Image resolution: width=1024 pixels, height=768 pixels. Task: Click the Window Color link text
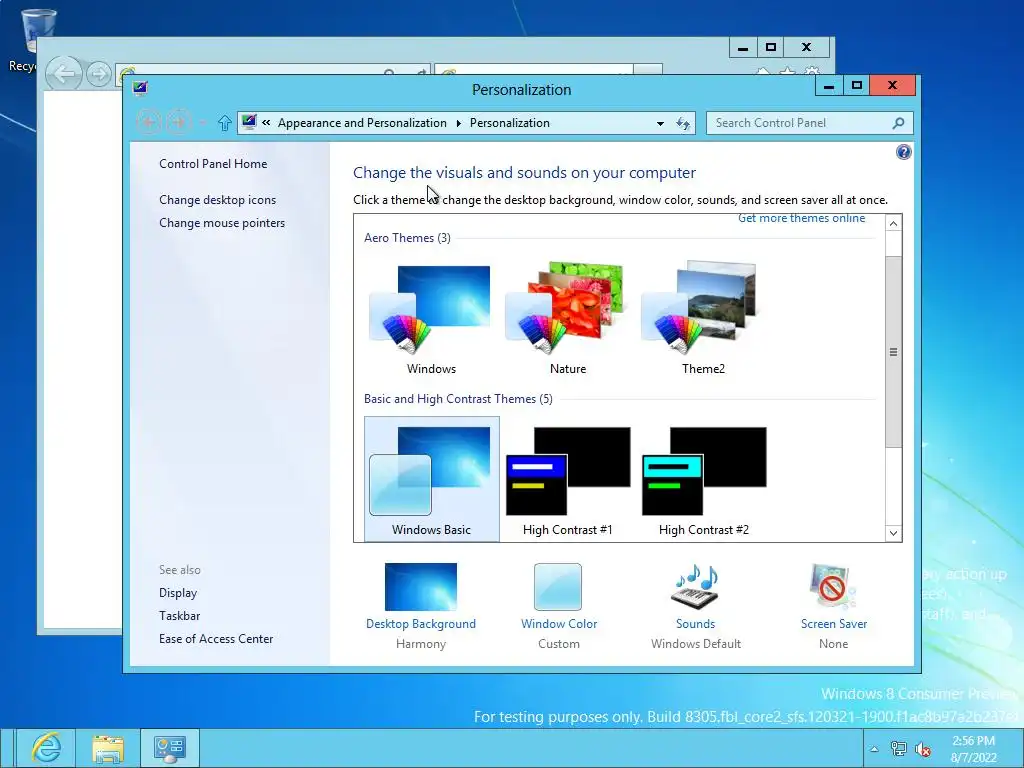[x=559, y=624]
